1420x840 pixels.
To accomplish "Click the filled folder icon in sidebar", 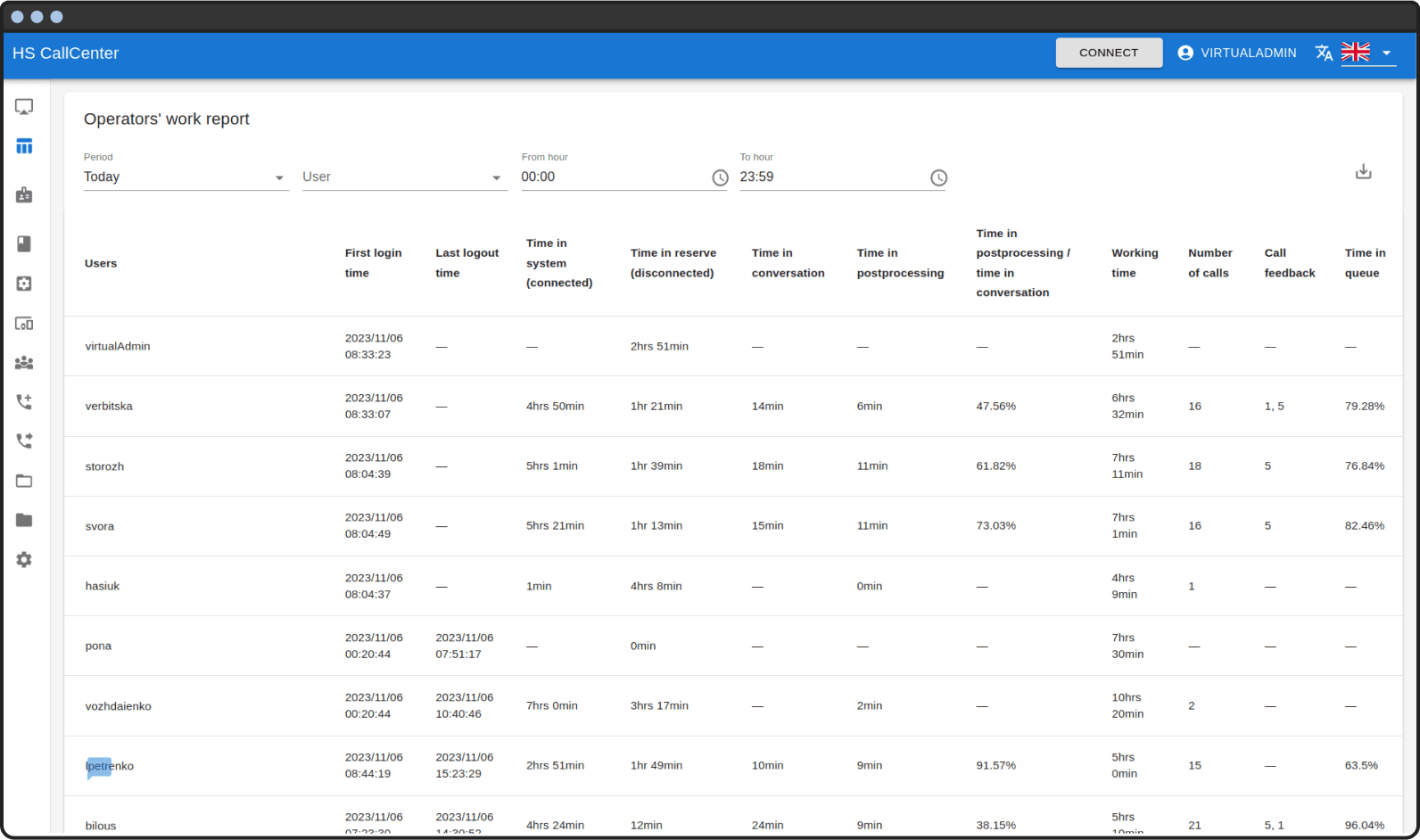I will (x=24, y=521).
